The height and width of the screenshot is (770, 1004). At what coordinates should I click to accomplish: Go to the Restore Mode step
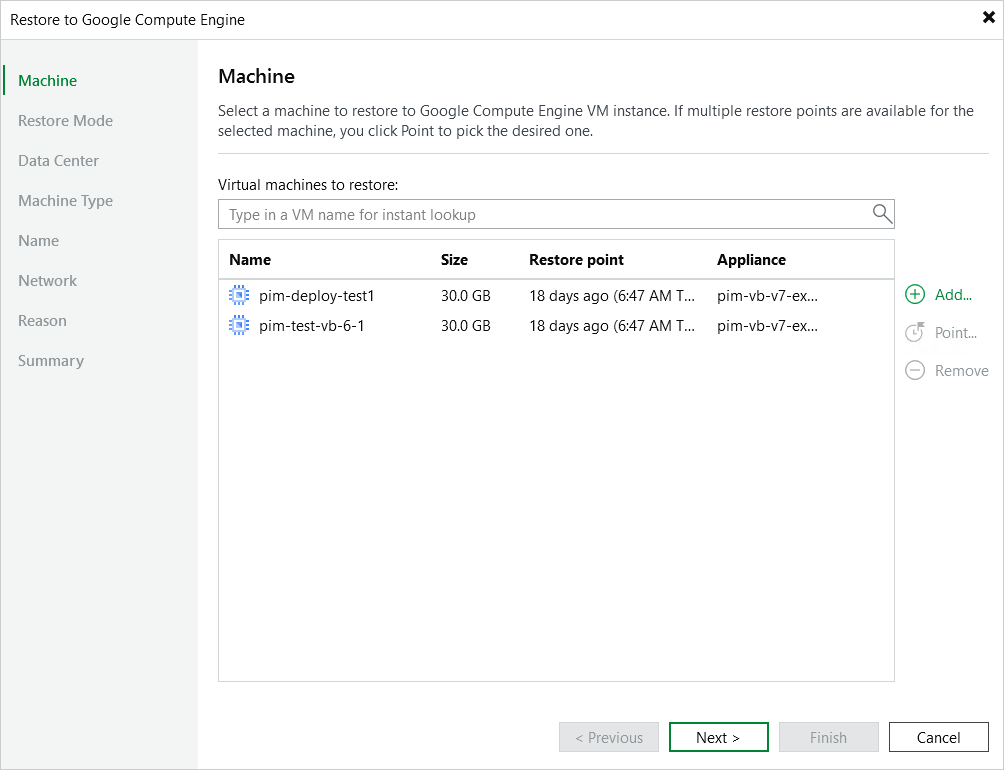coord(65,120)
